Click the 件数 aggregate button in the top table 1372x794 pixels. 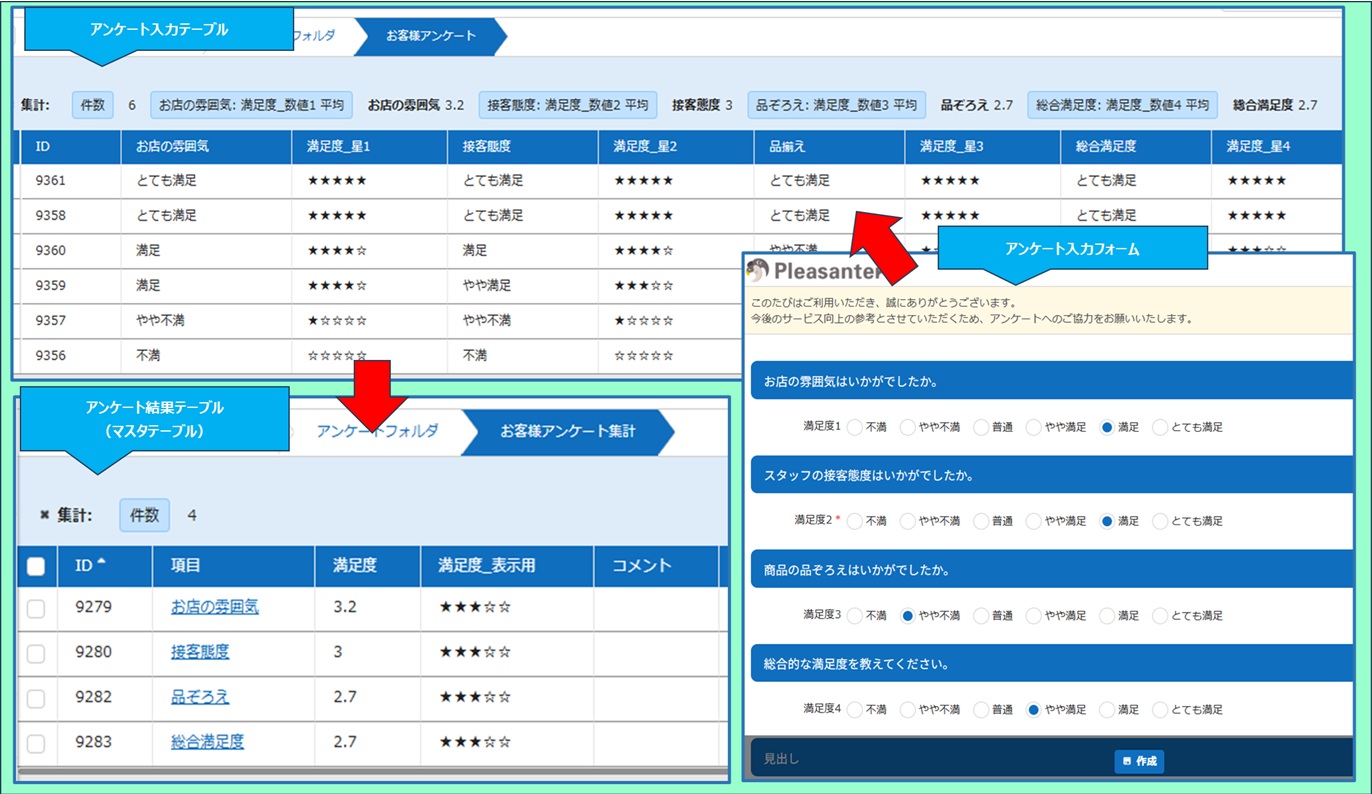[x=92, y=105]
